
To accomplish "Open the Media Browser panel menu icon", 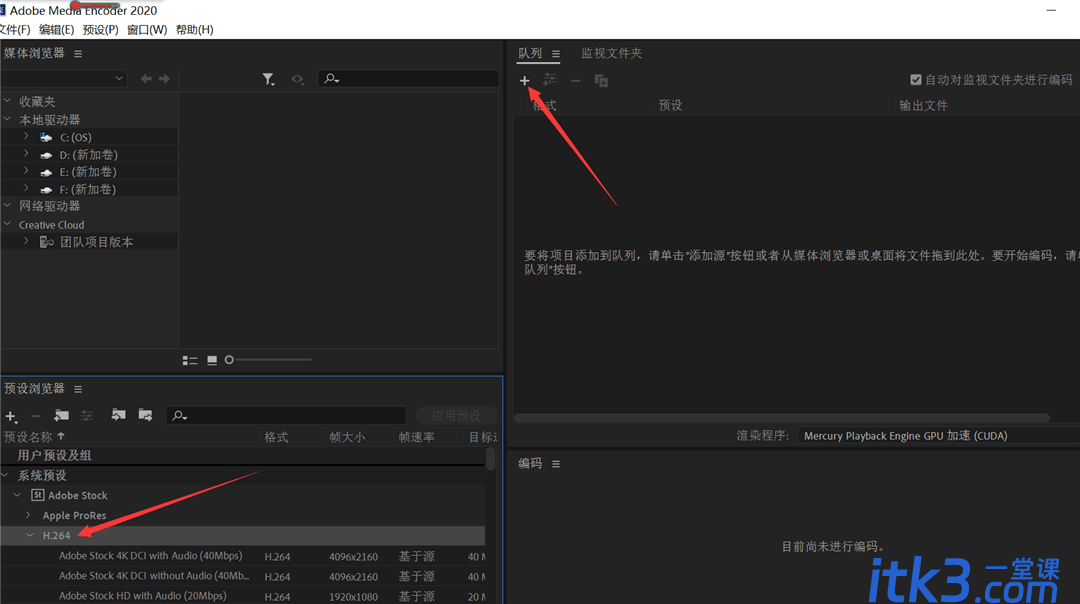I will click(x=78, y=54).
